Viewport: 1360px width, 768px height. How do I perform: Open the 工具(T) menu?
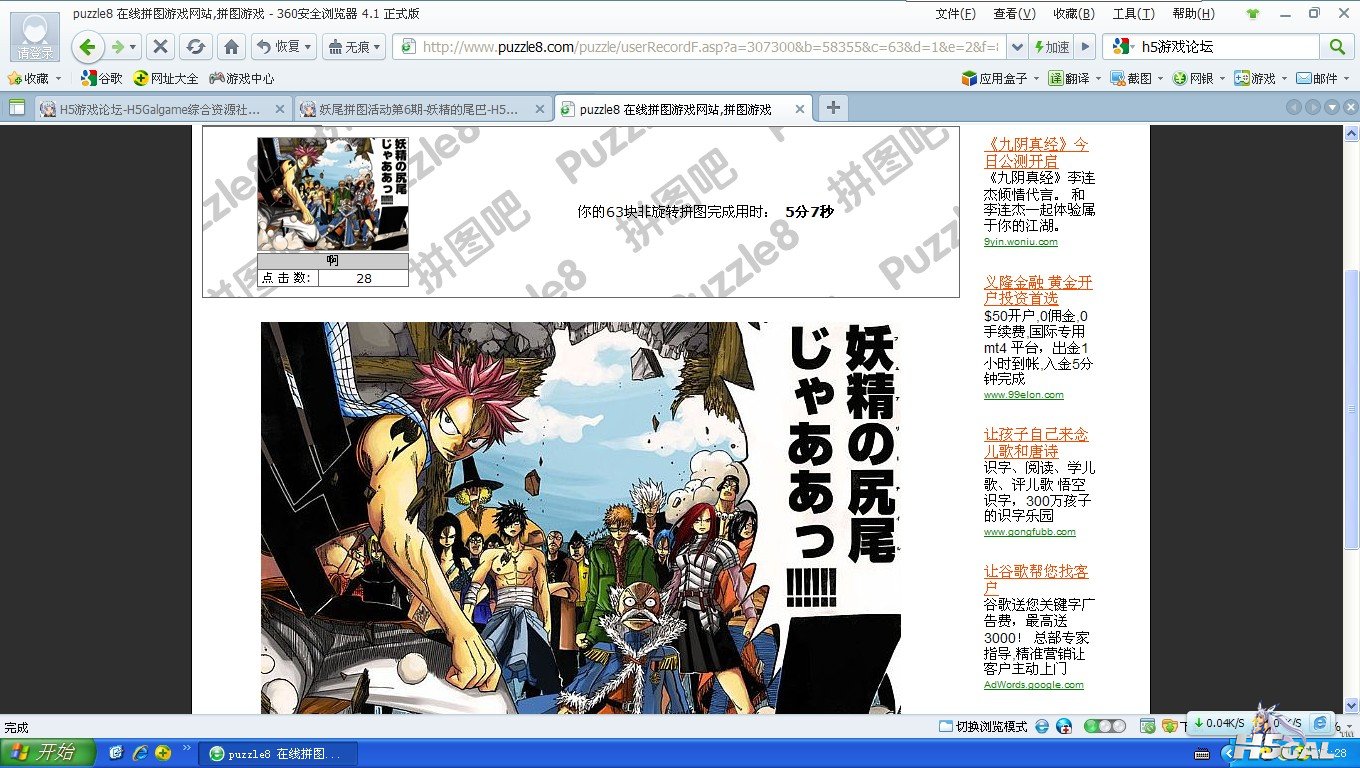pos(1133,14)
